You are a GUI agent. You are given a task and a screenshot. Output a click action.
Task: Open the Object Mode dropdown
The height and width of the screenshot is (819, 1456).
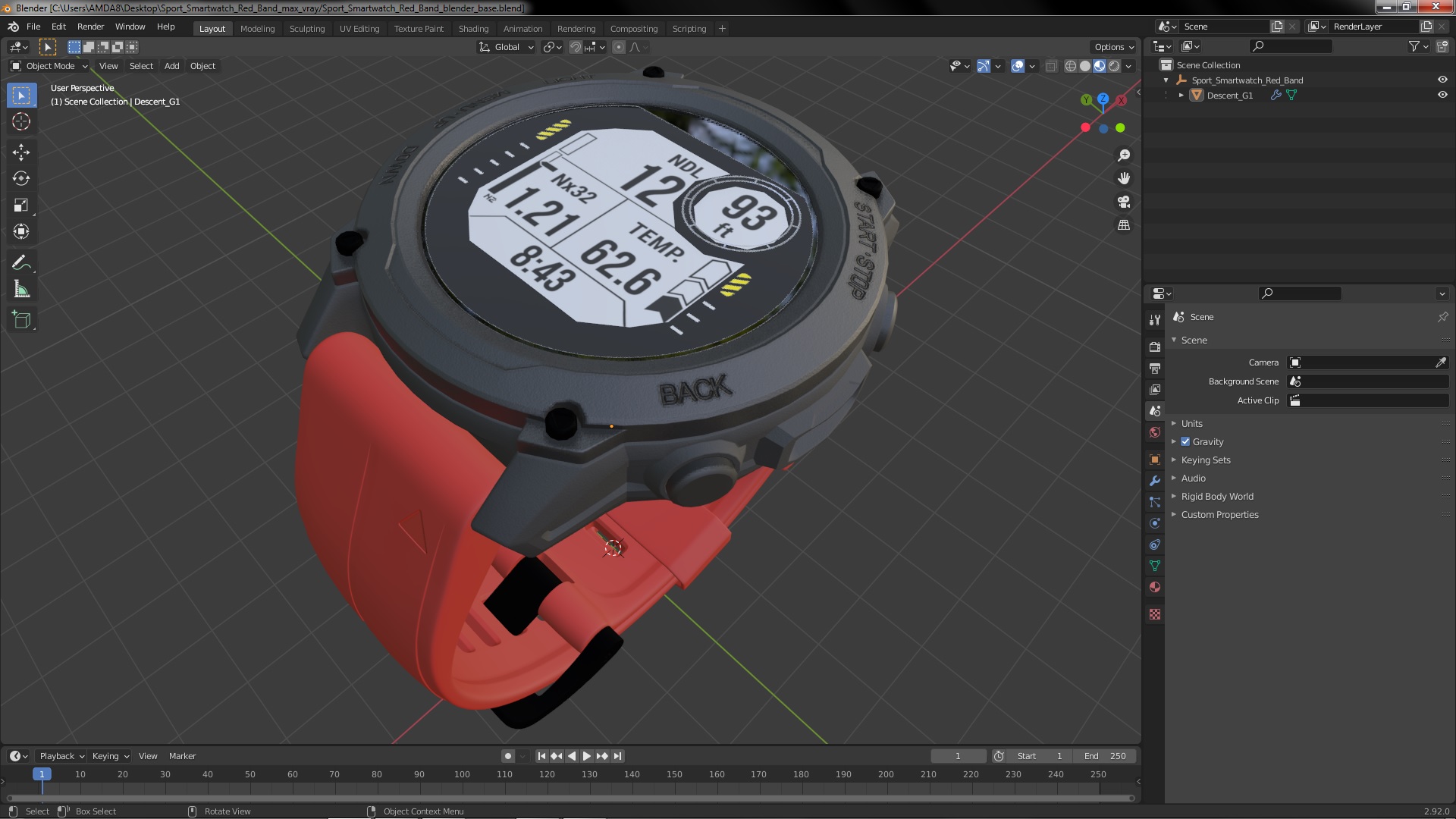tap(49, 66)
